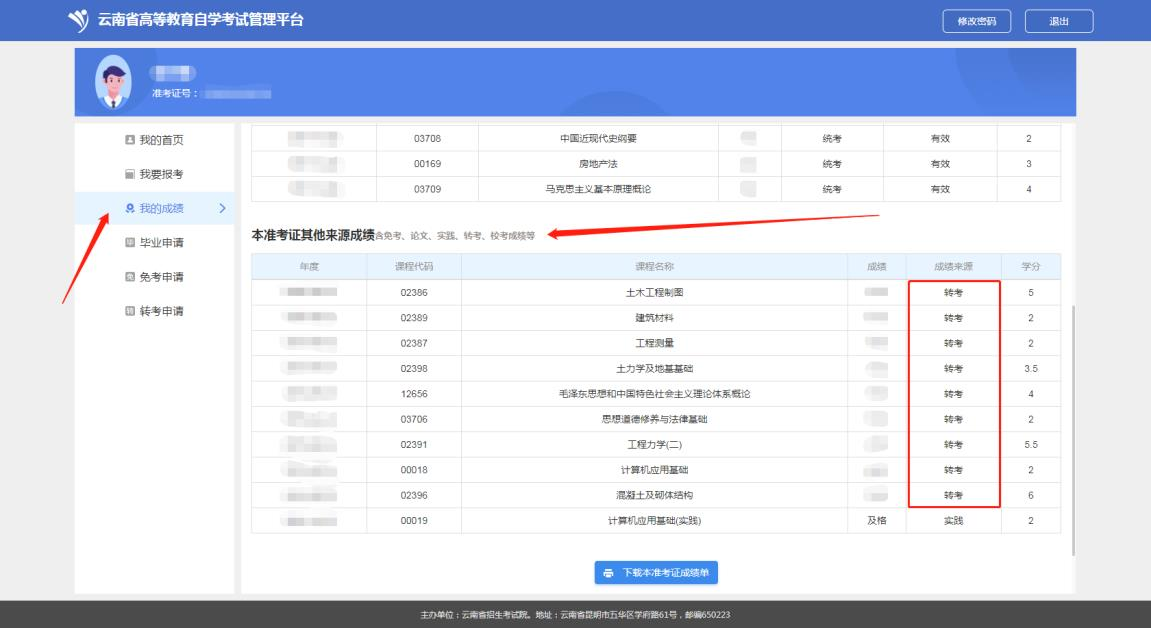The height and width of the screenshot is (628, 1151).
Task: Expand the chevron next to 我的成绩
Action: coord(222,208)
